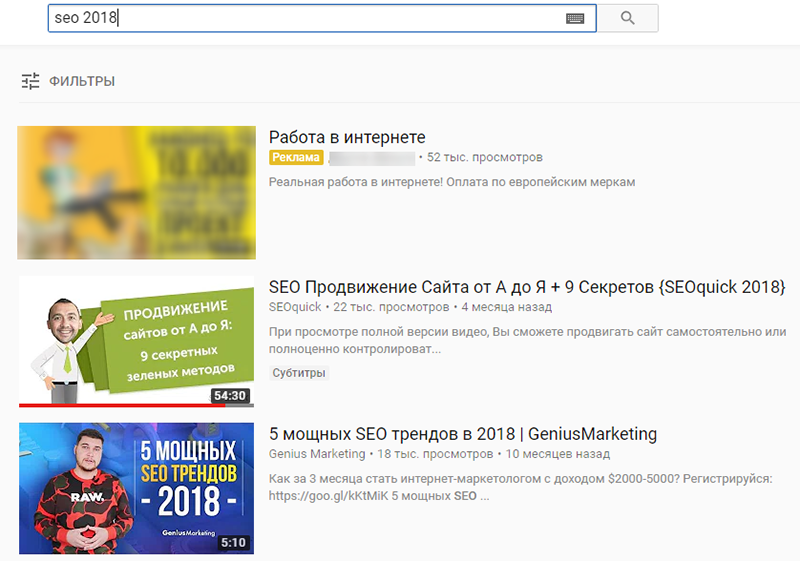Click the 5:10 duration label
The width and height of the screenshot is (800, 561).
pyautogui.click(x=233, y=542)
